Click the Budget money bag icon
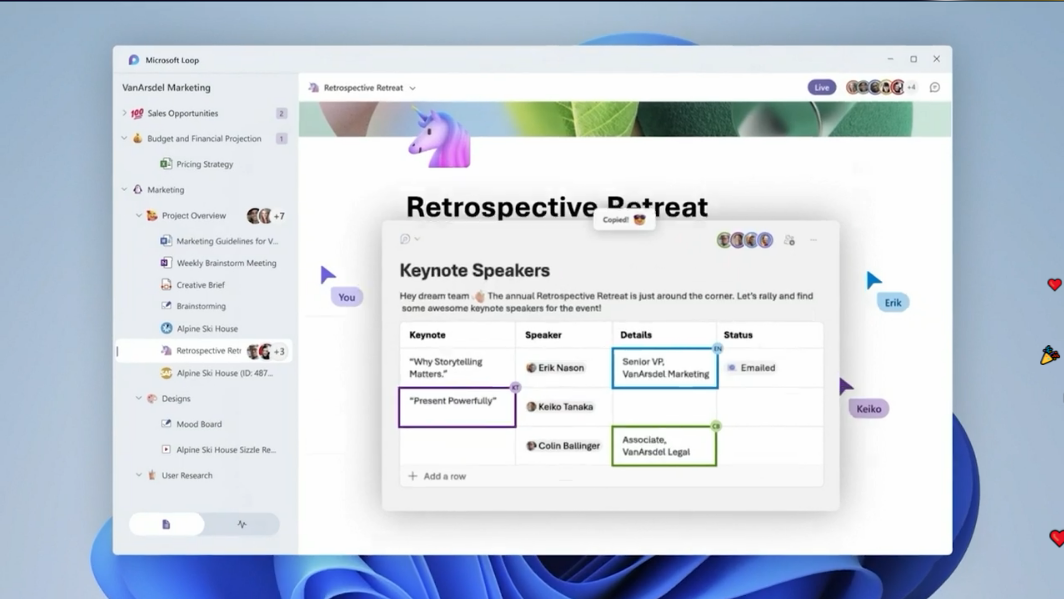This screenshot has height=599, width=1064. [x=138, y=138]
